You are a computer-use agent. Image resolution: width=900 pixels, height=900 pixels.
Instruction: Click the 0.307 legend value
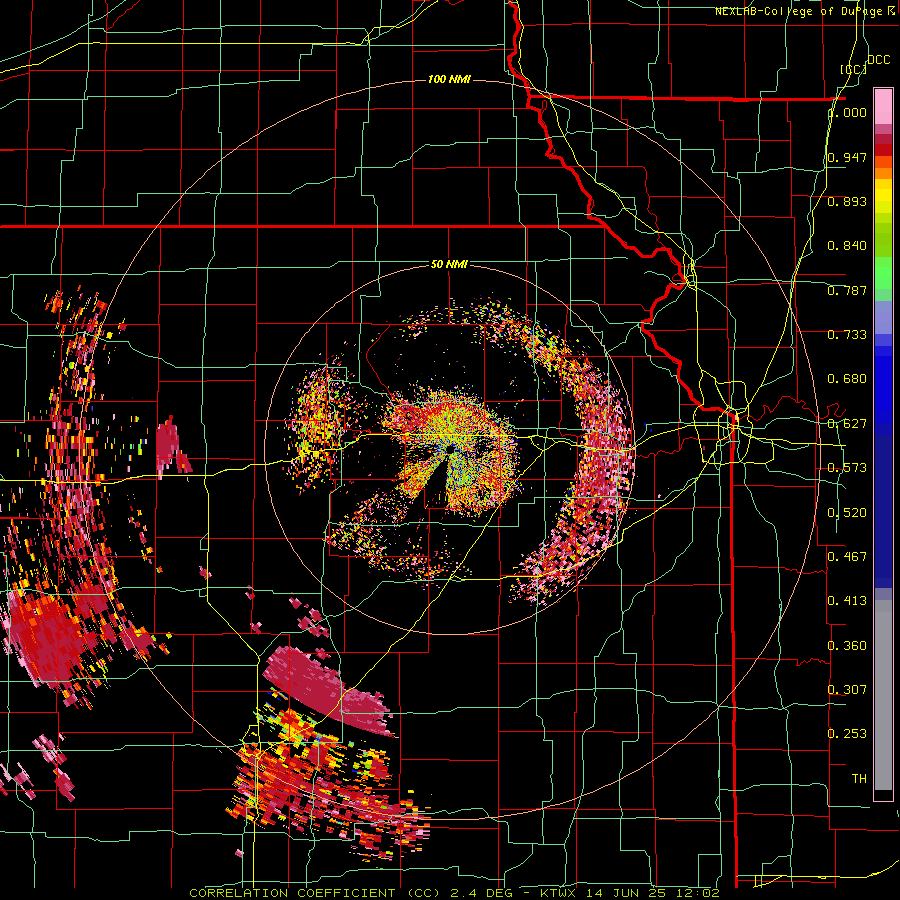(x=847, y=689)
